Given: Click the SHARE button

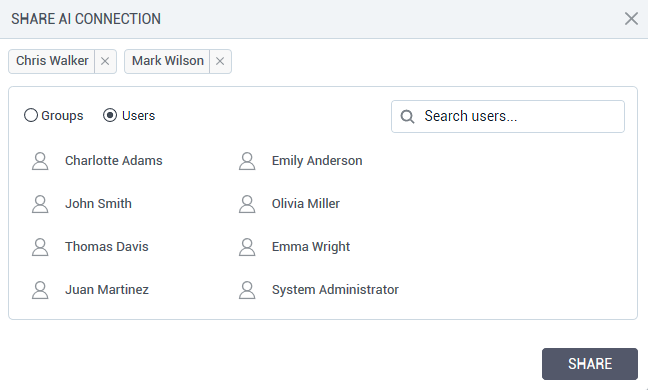Looking at the screenshot, I should point(590,364).
